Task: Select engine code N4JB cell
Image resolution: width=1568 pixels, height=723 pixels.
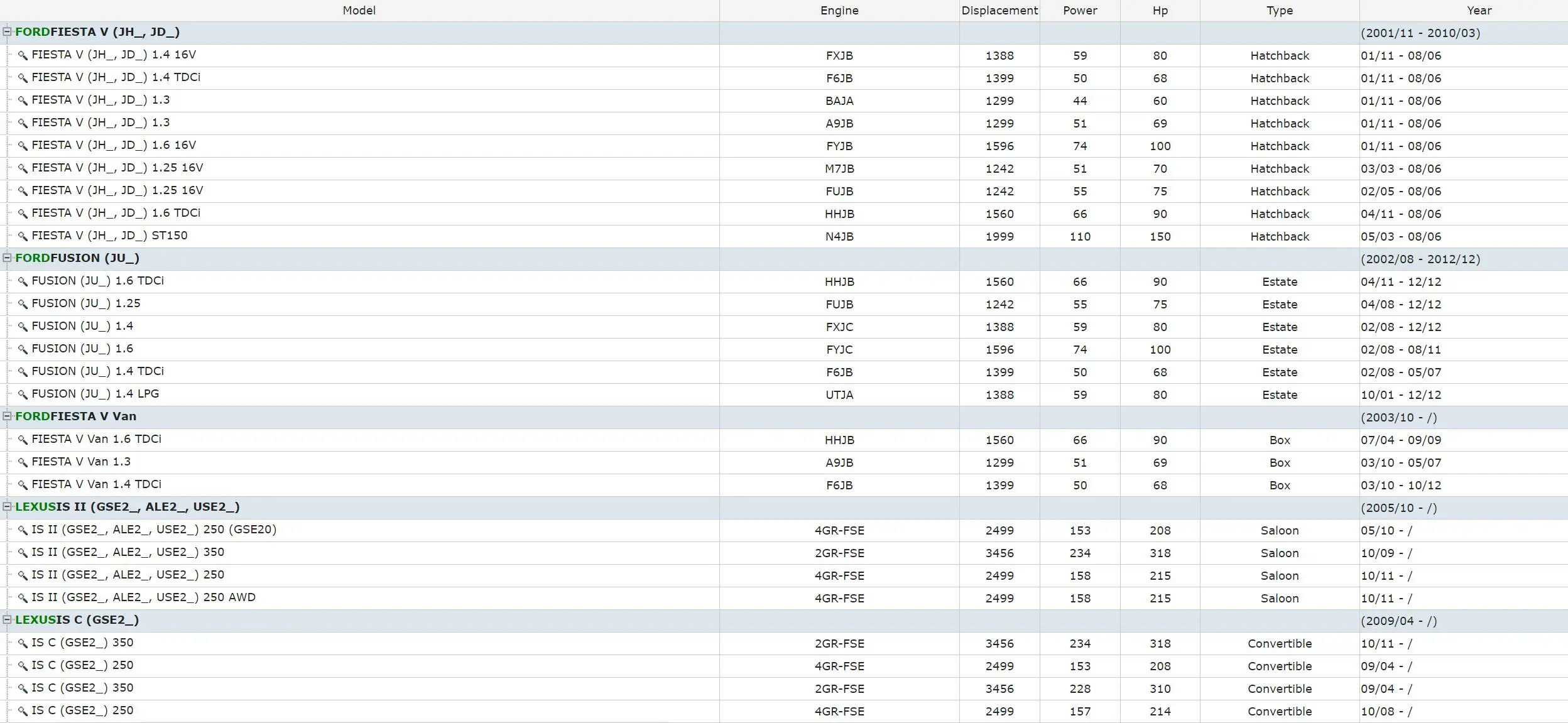Action: tap(839, 237)
